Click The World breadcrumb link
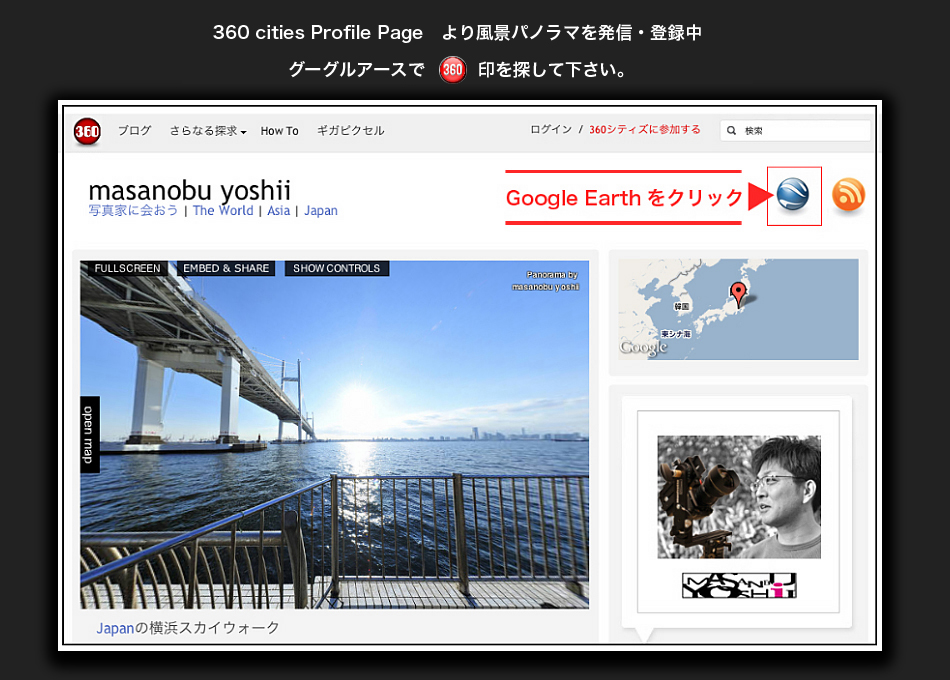This screenshot has width=950, height=680. click(223, 210)
